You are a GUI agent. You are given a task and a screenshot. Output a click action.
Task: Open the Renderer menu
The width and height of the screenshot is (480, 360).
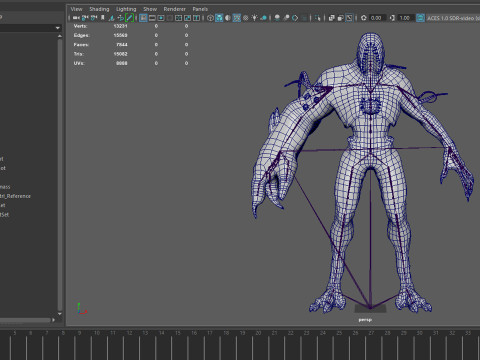coord(175,9)
